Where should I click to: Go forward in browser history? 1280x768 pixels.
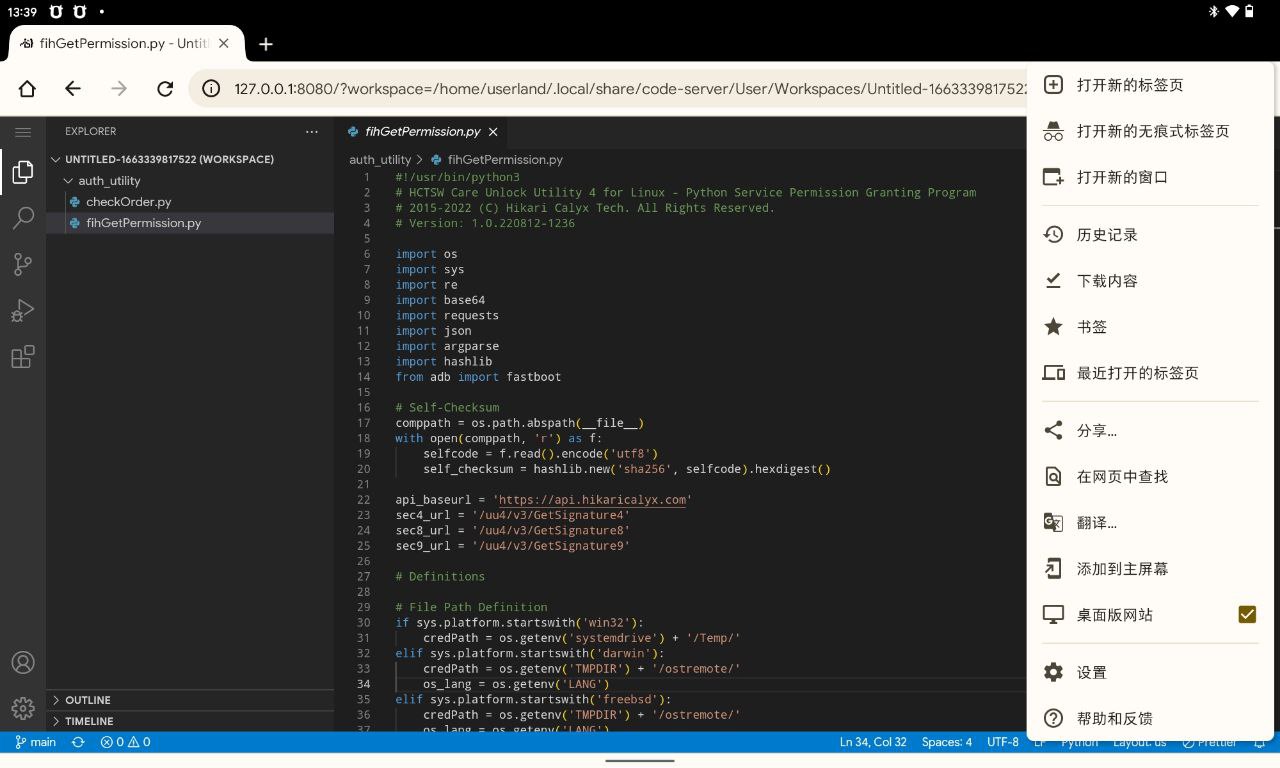coord(119,88)
